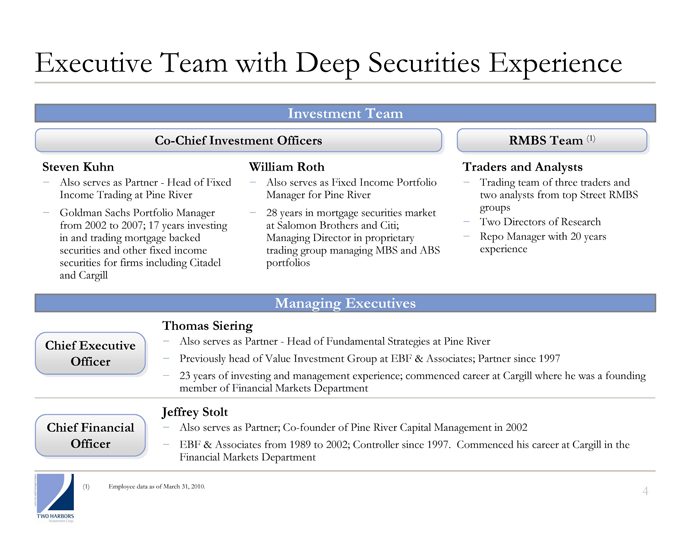Select the slide title text
The image size is (690, 533).
(328, 62)
